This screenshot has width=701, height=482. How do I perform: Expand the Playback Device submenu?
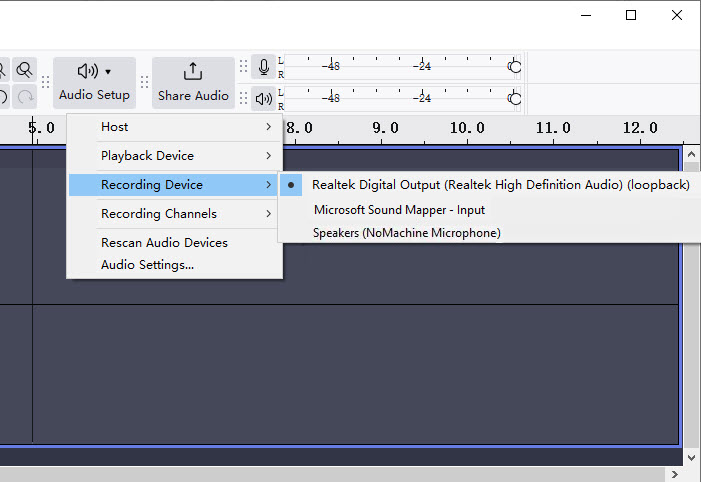pyautogui.click(x=175, y=156)
